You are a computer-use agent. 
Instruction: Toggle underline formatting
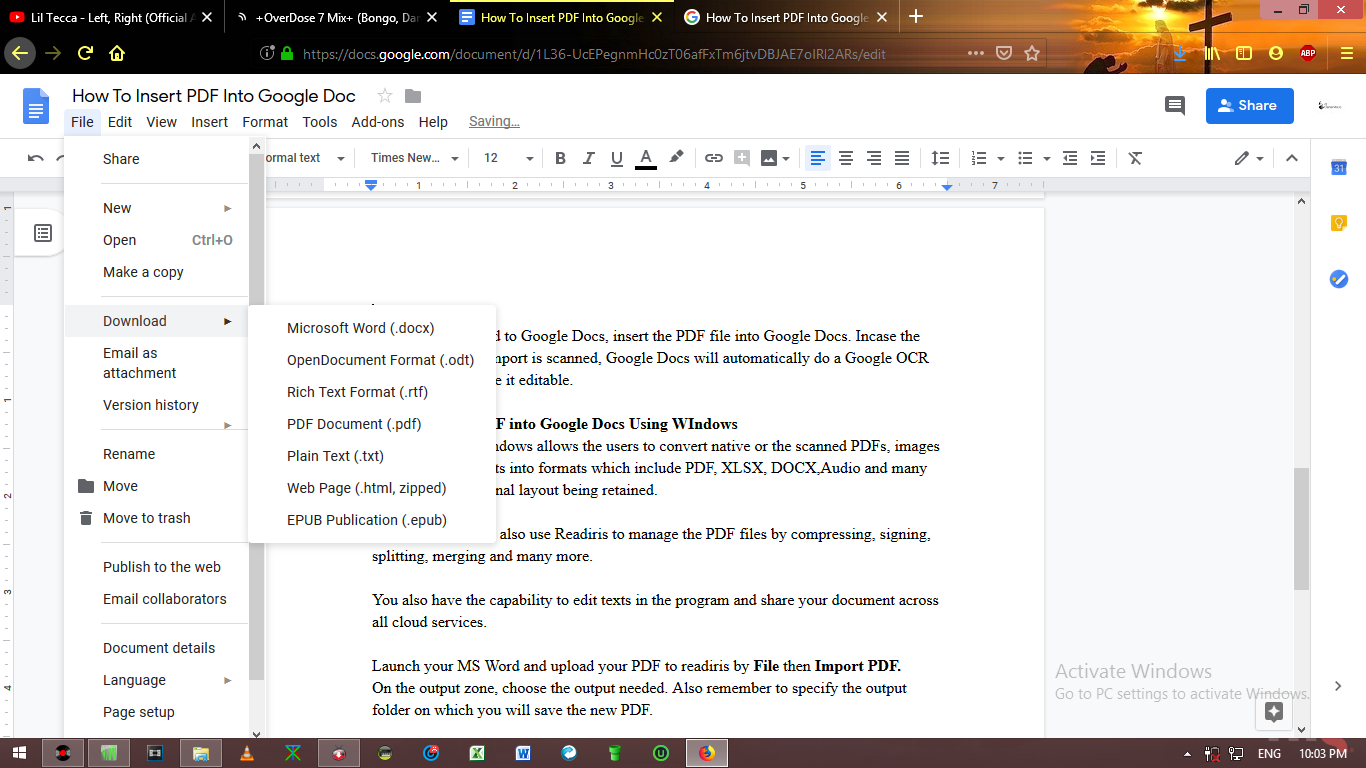tap(617, 158)
